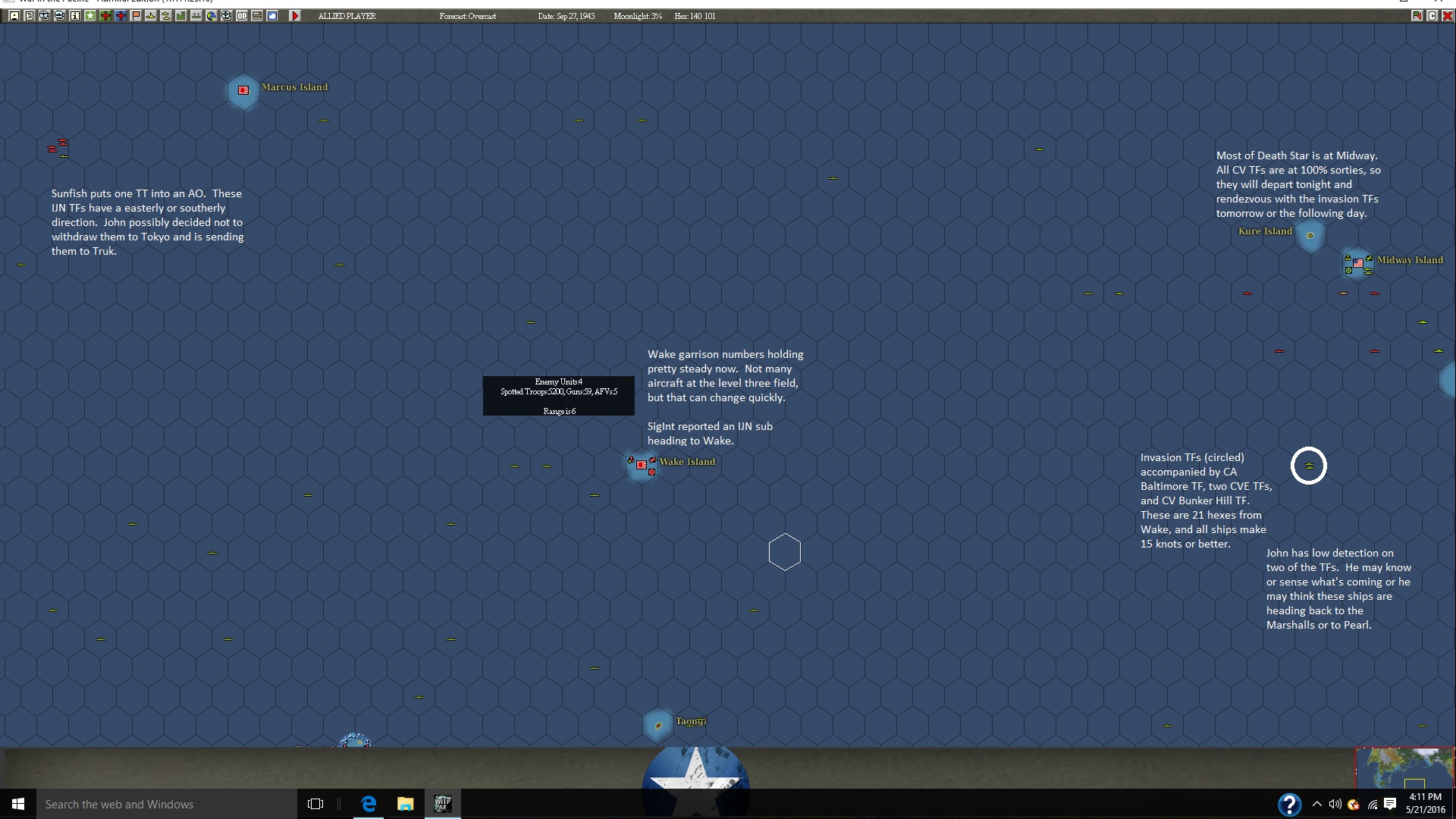Open the single yellow ship list icon
Image resolution: width=1456 pixels, height=819 pixels.
pyautogui.click(x=151, y=16)
